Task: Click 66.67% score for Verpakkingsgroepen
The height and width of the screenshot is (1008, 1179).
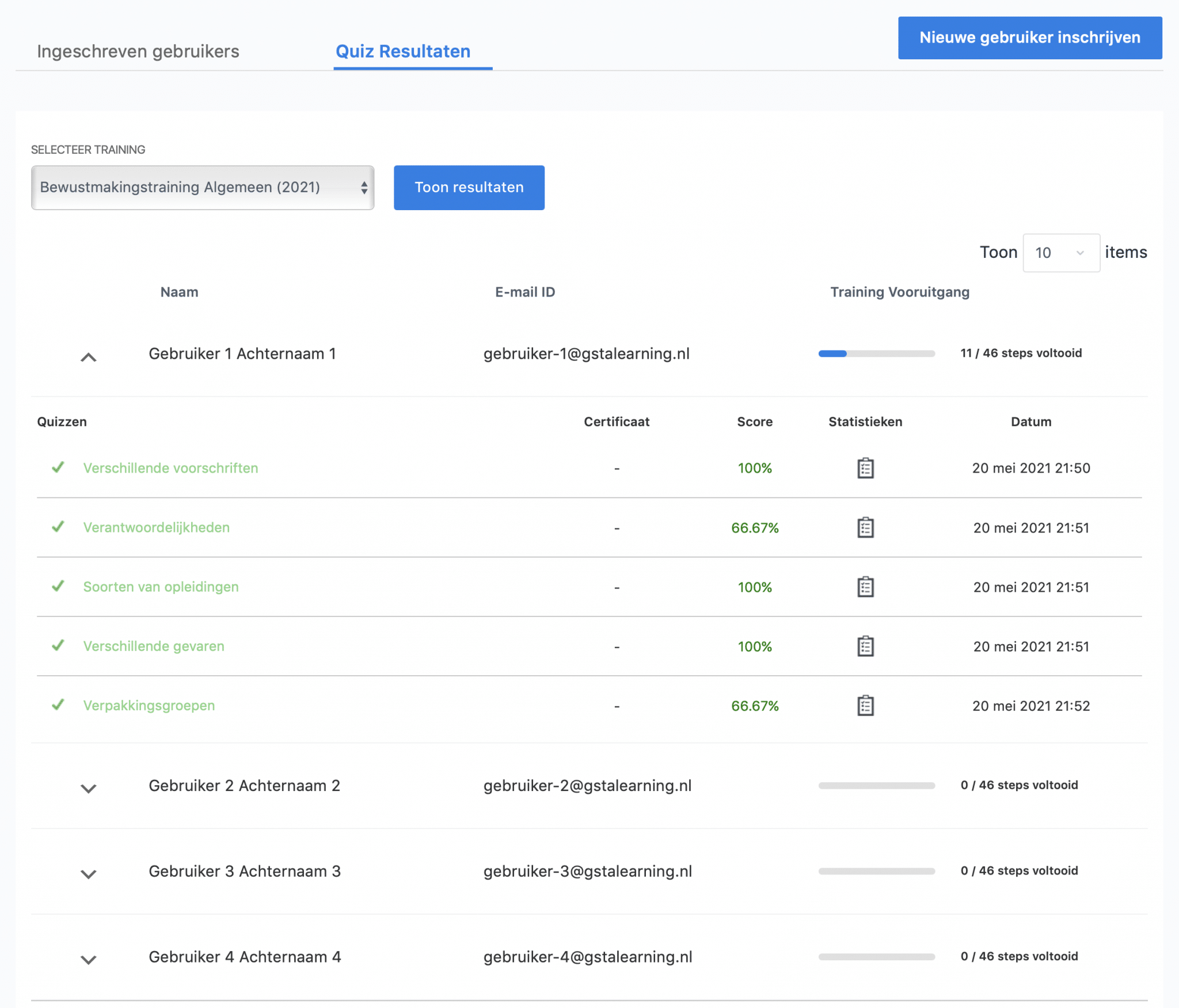Action: pos(755,705)
